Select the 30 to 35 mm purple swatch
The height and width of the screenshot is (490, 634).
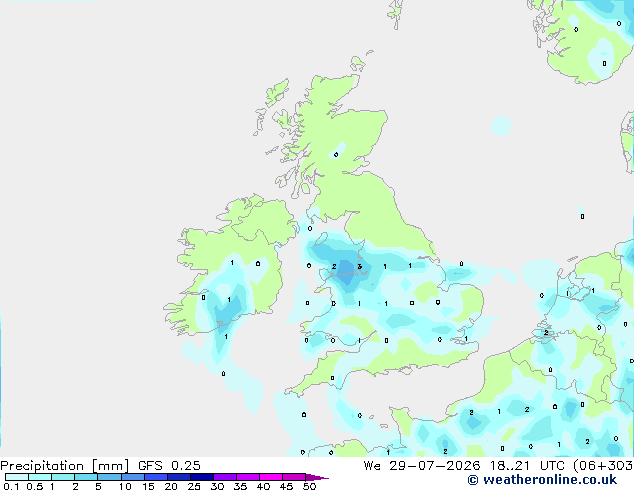[225, 477]
